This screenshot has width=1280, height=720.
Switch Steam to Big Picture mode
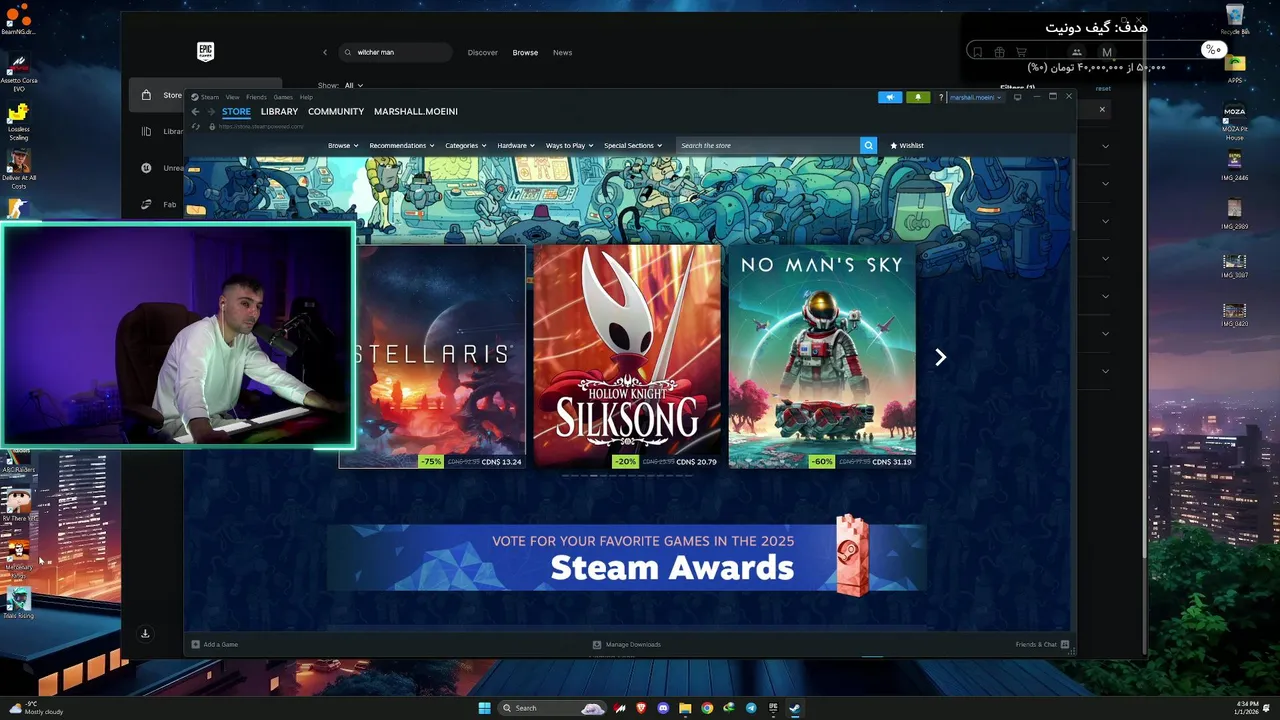point(1017,97)
